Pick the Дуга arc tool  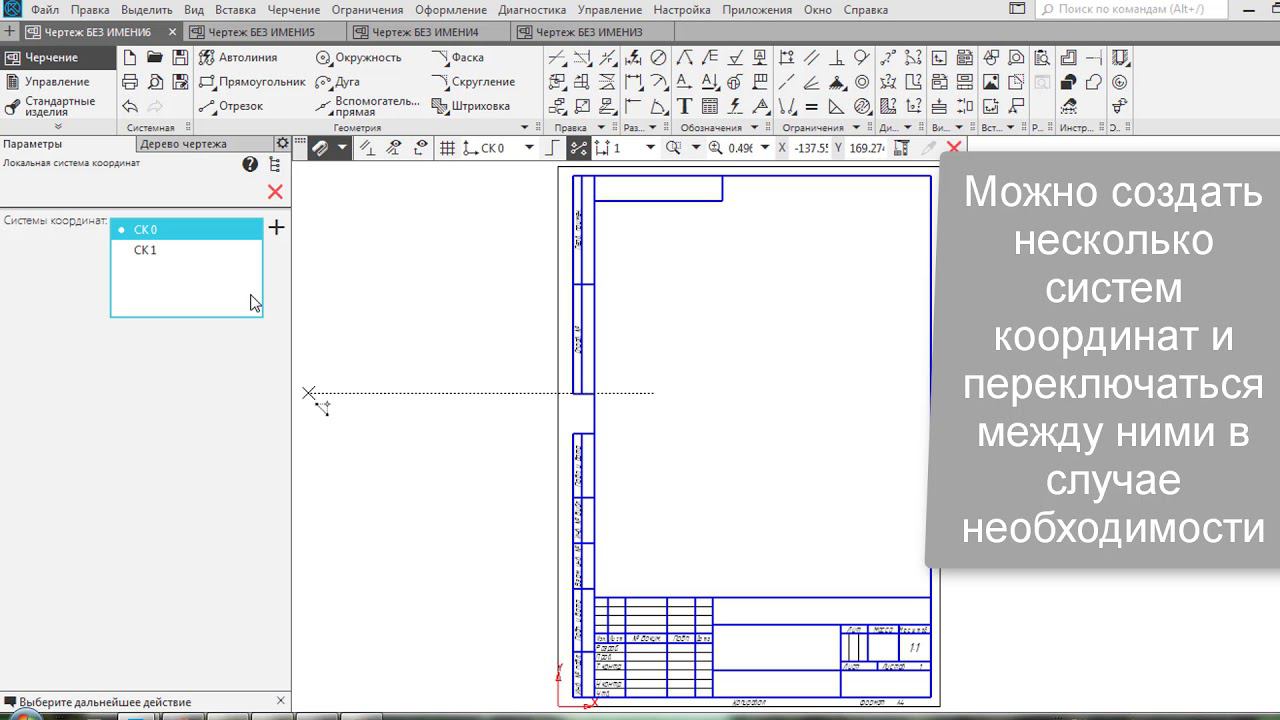[x=338, y=82]
